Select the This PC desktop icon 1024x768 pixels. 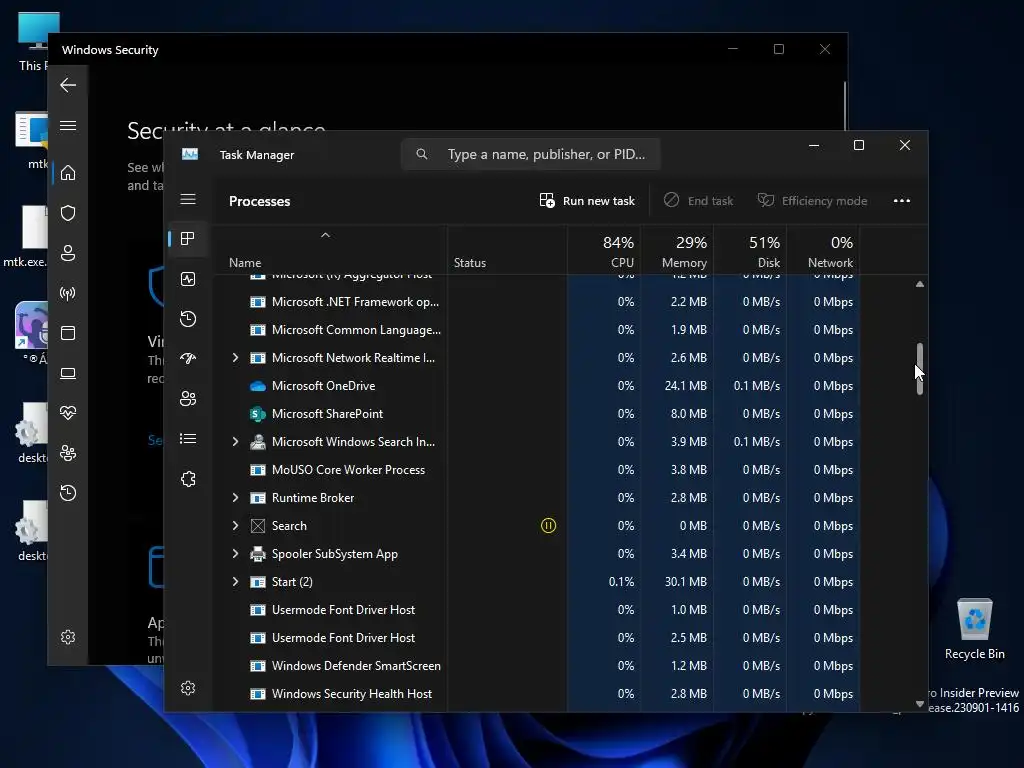click(31, 40)
